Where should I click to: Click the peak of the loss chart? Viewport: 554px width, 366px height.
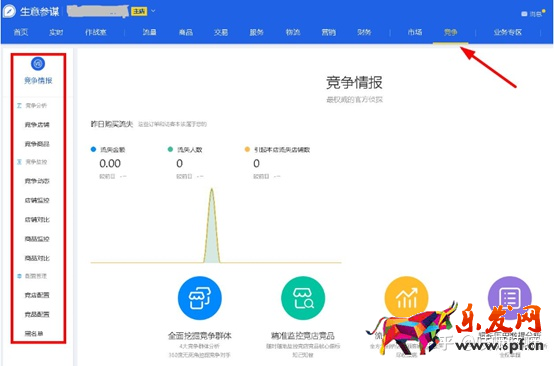pyautogui.click(x=212, y=189)
